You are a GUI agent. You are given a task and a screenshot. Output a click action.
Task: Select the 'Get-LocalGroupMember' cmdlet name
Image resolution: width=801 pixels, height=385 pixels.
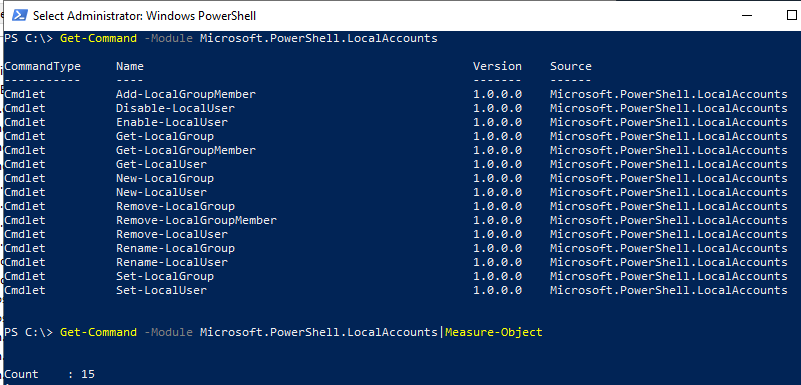coord(186,150)
